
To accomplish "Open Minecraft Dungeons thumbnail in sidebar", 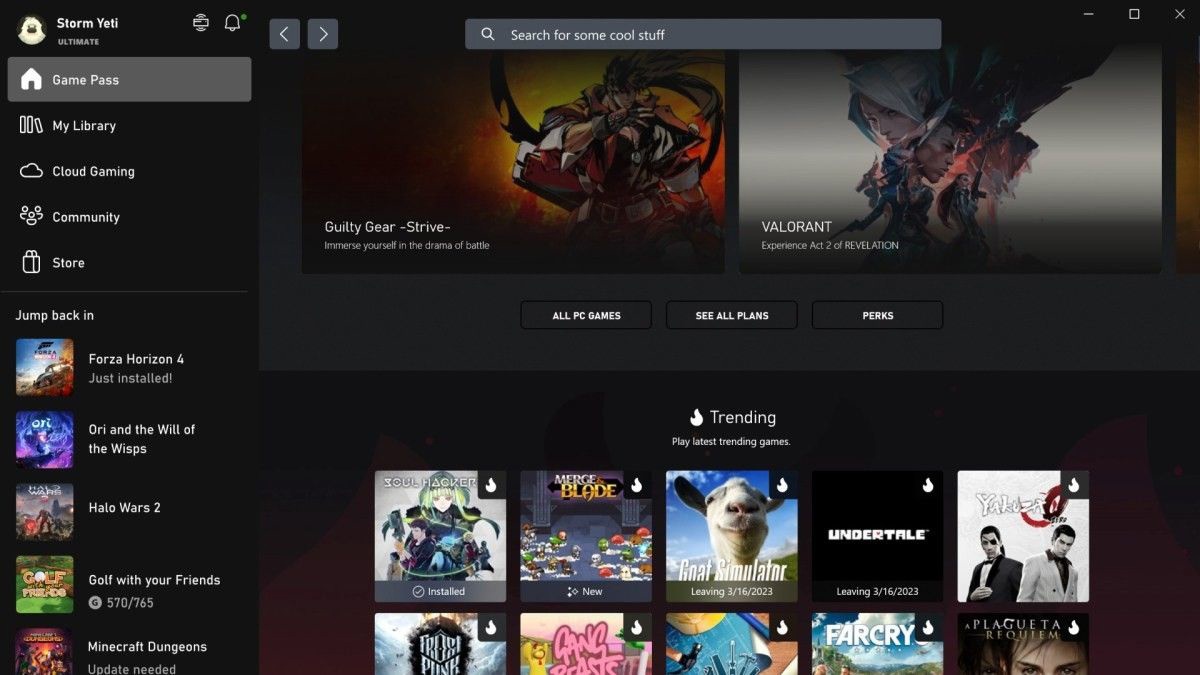I will 45,652.
